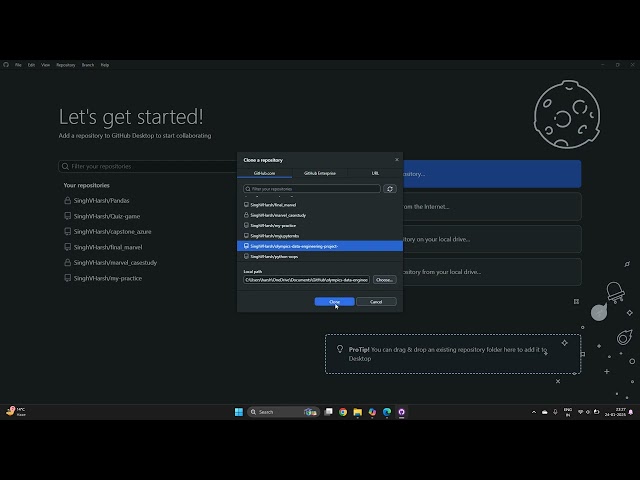Click the Clone from the Internet option behind dialog
Image resolution: width=640 pixels, height=480 pixels.
coord(492,207)
